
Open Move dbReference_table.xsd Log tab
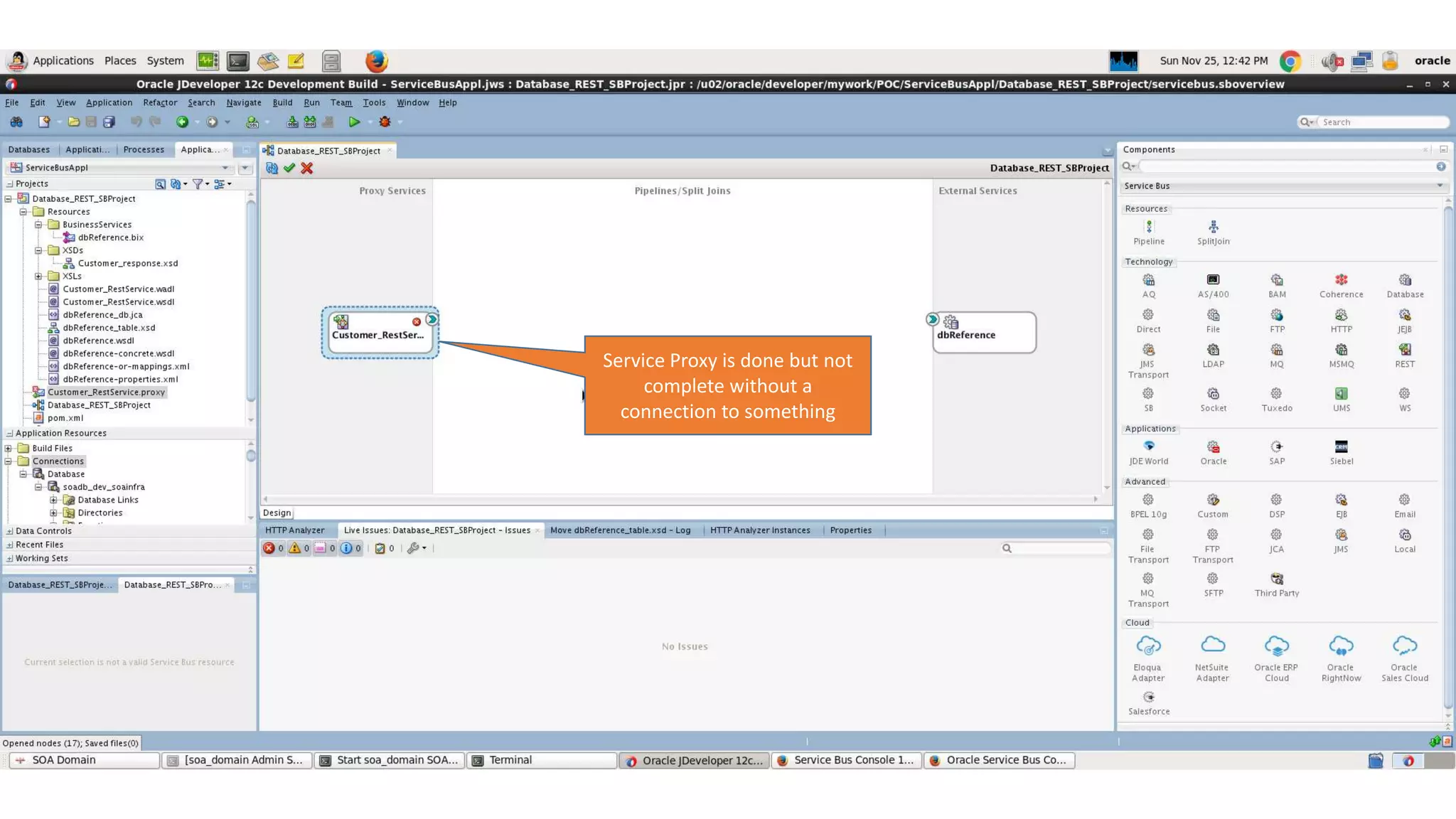coord(620,530)
